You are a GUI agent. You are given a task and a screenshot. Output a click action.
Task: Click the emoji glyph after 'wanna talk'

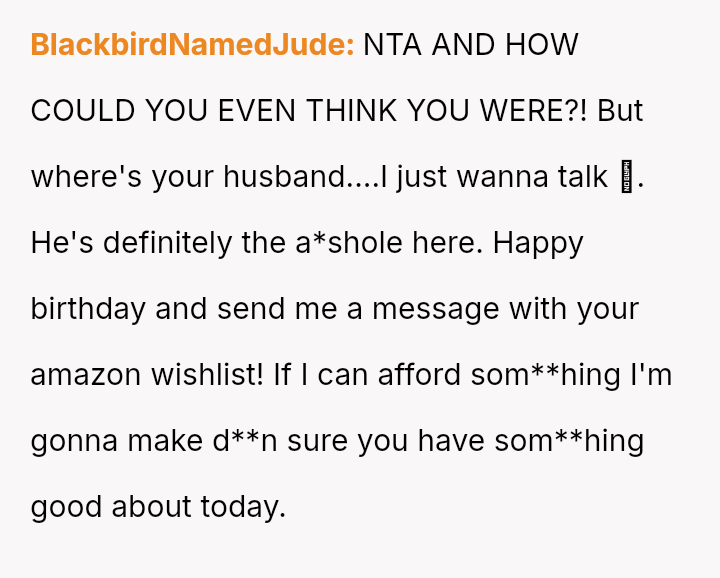627,177
